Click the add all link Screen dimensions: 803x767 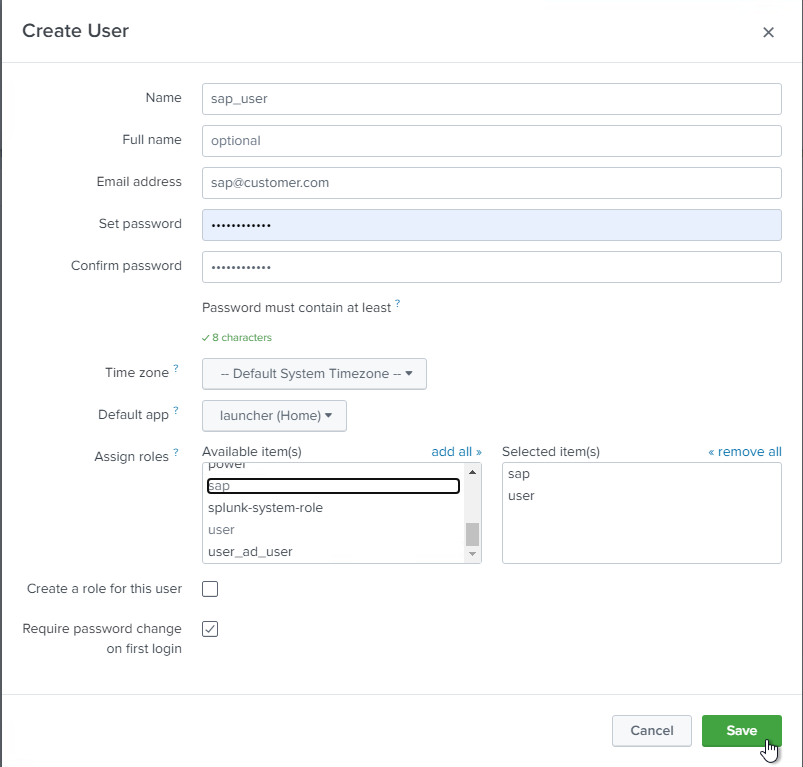[456, 452]
